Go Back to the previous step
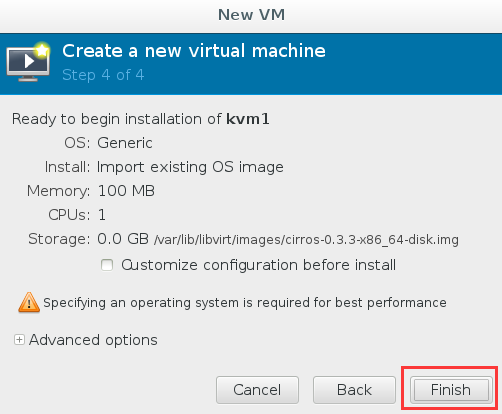The image size is (502, 414). tap(354, 390)
